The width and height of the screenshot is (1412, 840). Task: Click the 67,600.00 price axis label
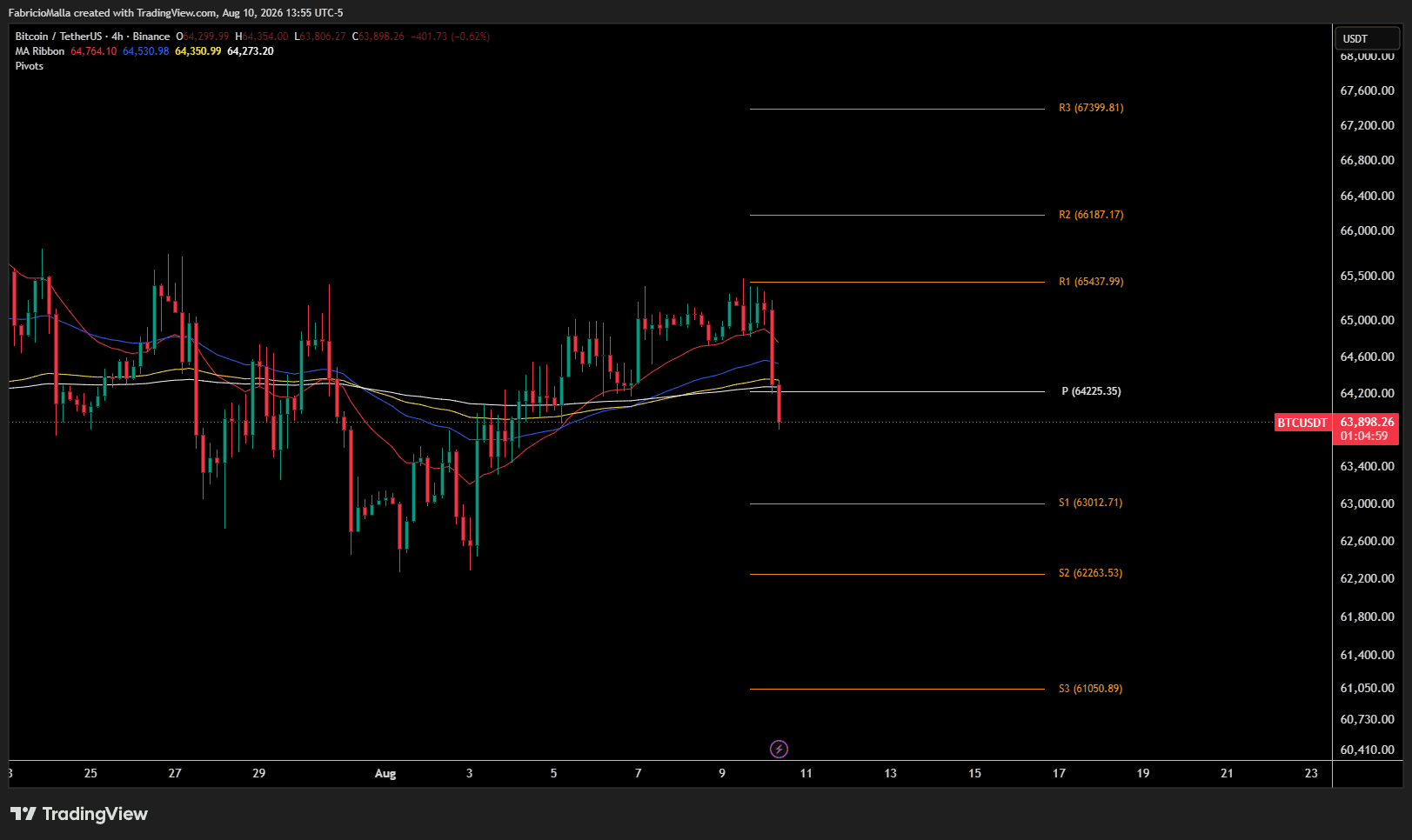click(1367, 90)
